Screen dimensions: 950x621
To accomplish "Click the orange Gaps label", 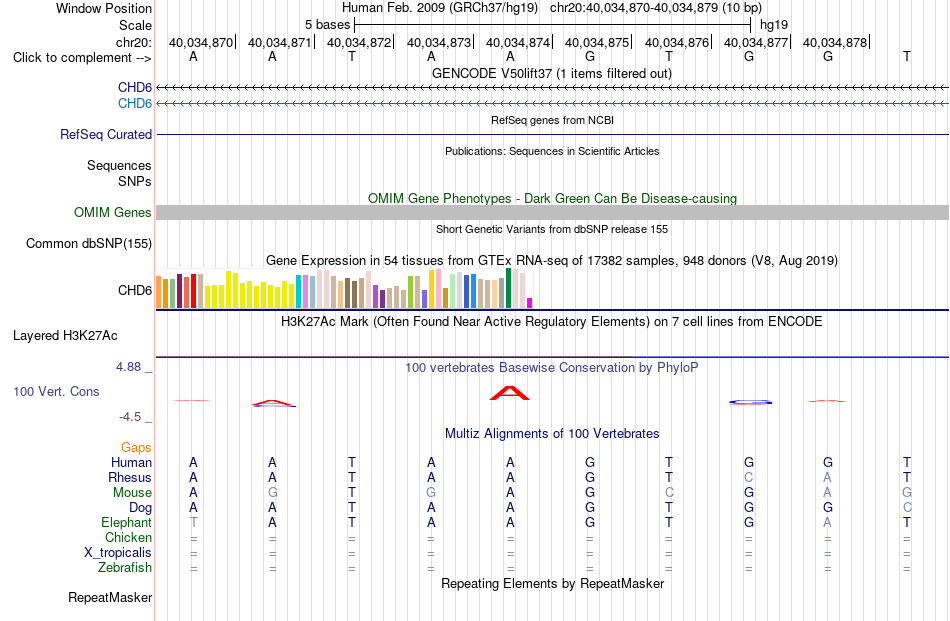I will (x=136, y=448).
